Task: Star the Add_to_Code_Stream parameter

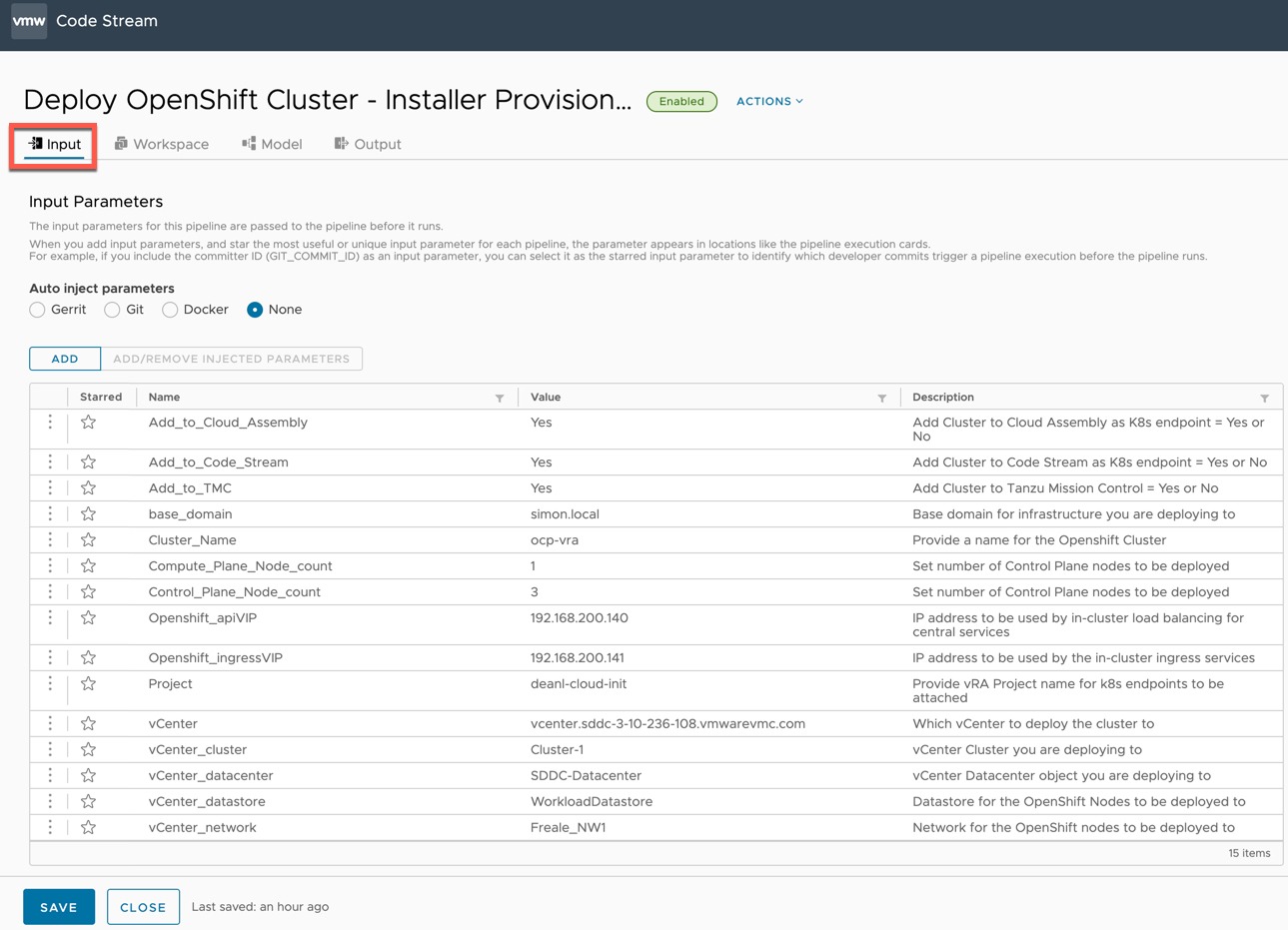Action: [x=89, y=463]
